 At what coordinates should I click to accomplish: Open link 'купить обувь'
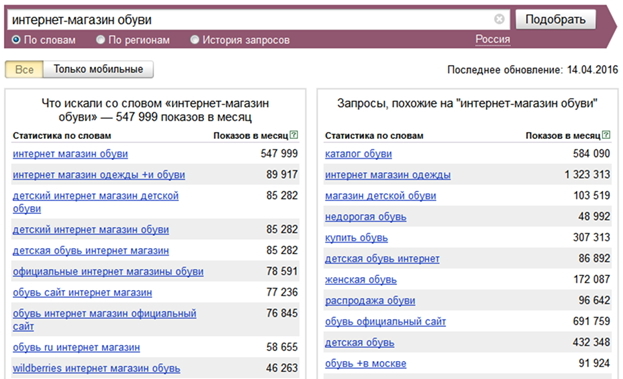click(x=356, y=238)
